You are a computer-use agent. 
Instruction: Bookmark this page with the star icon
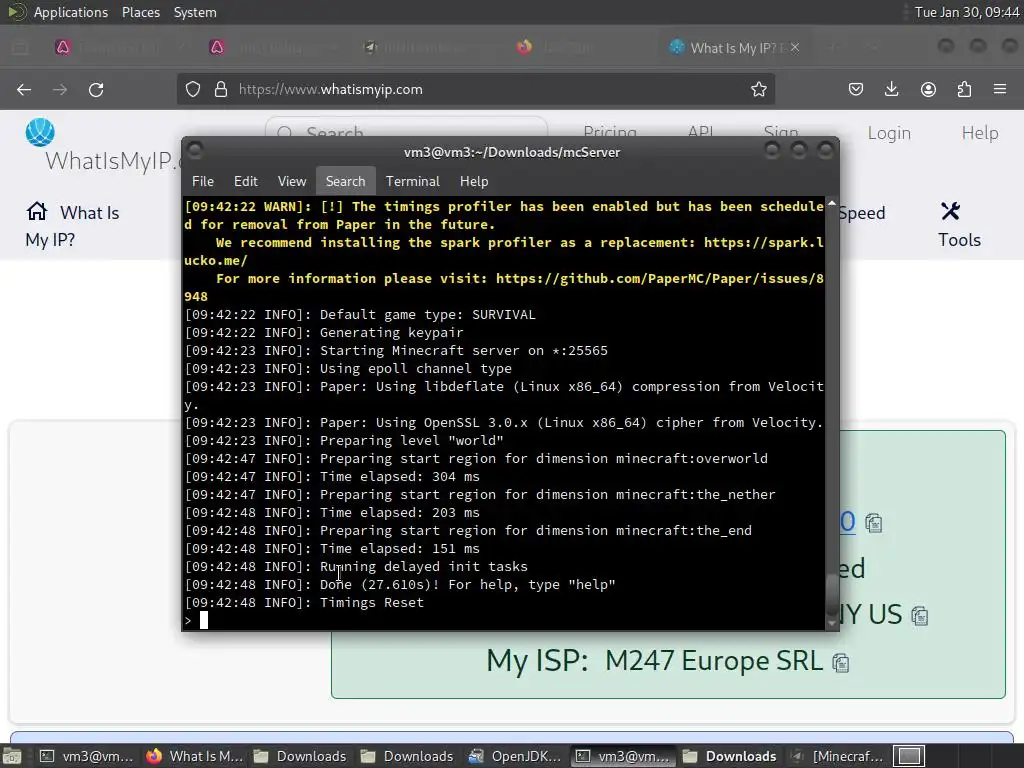click(758, 89)
